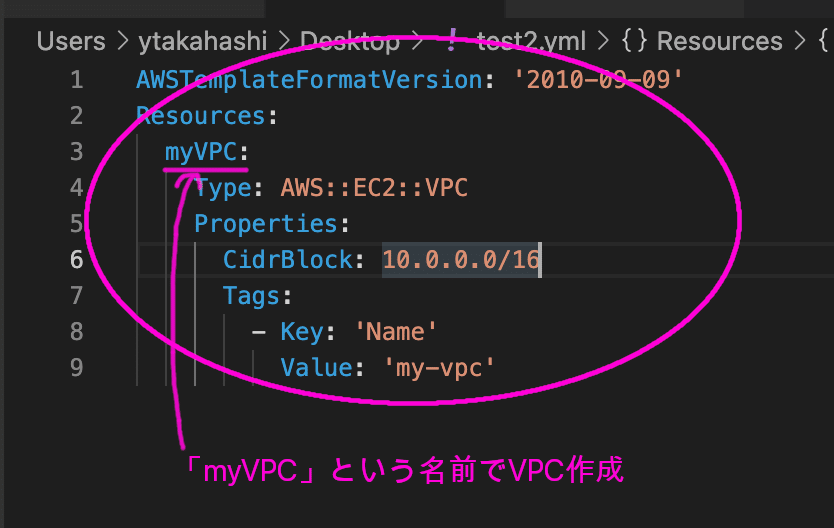Click line number 6 in gutter
The width and height of the screenshot is (834, 528).
(x=77, y=259)
